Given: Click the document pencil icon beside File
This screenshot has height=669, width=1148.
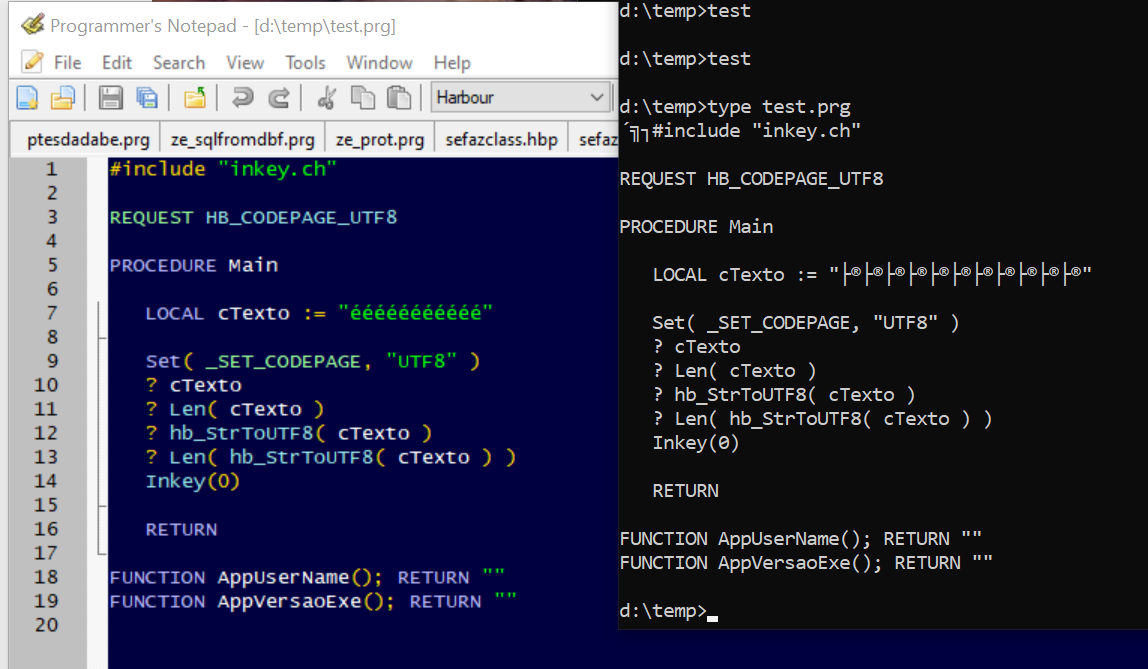Looking at the screenshot, I should click(31, 61).
